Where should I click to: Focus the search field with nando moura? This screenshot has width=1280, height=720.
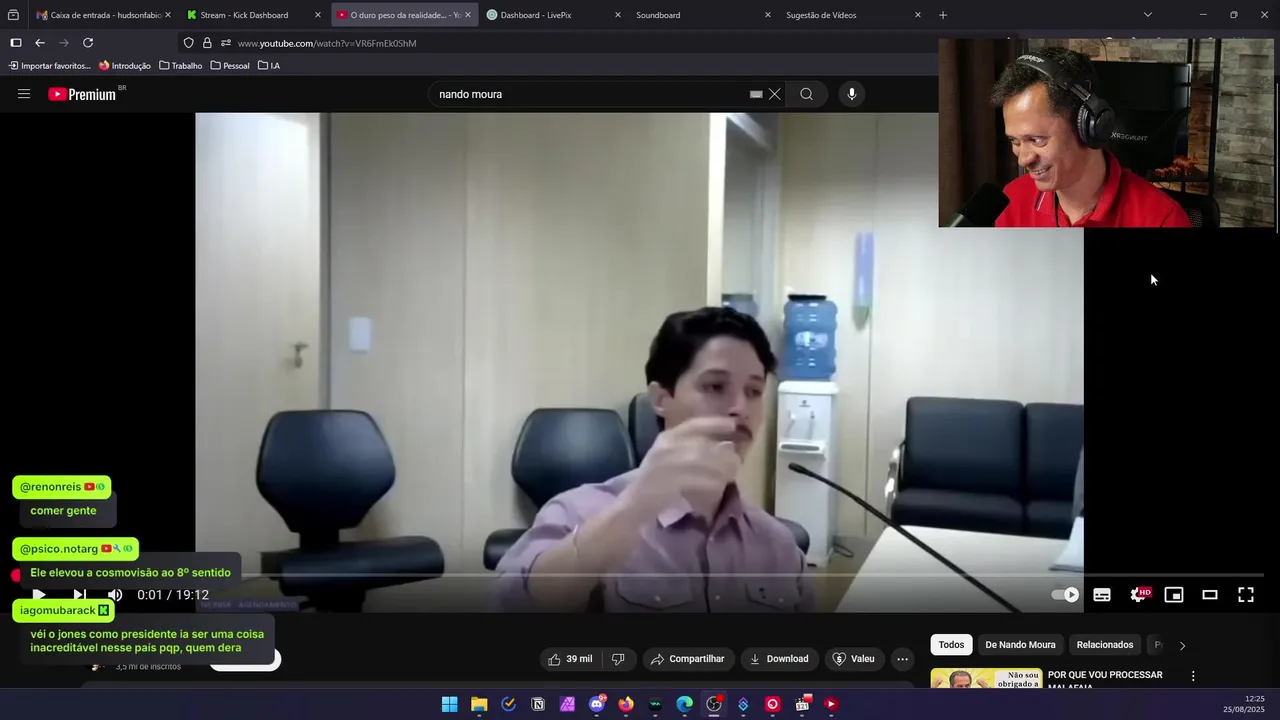tap(590, 94)
